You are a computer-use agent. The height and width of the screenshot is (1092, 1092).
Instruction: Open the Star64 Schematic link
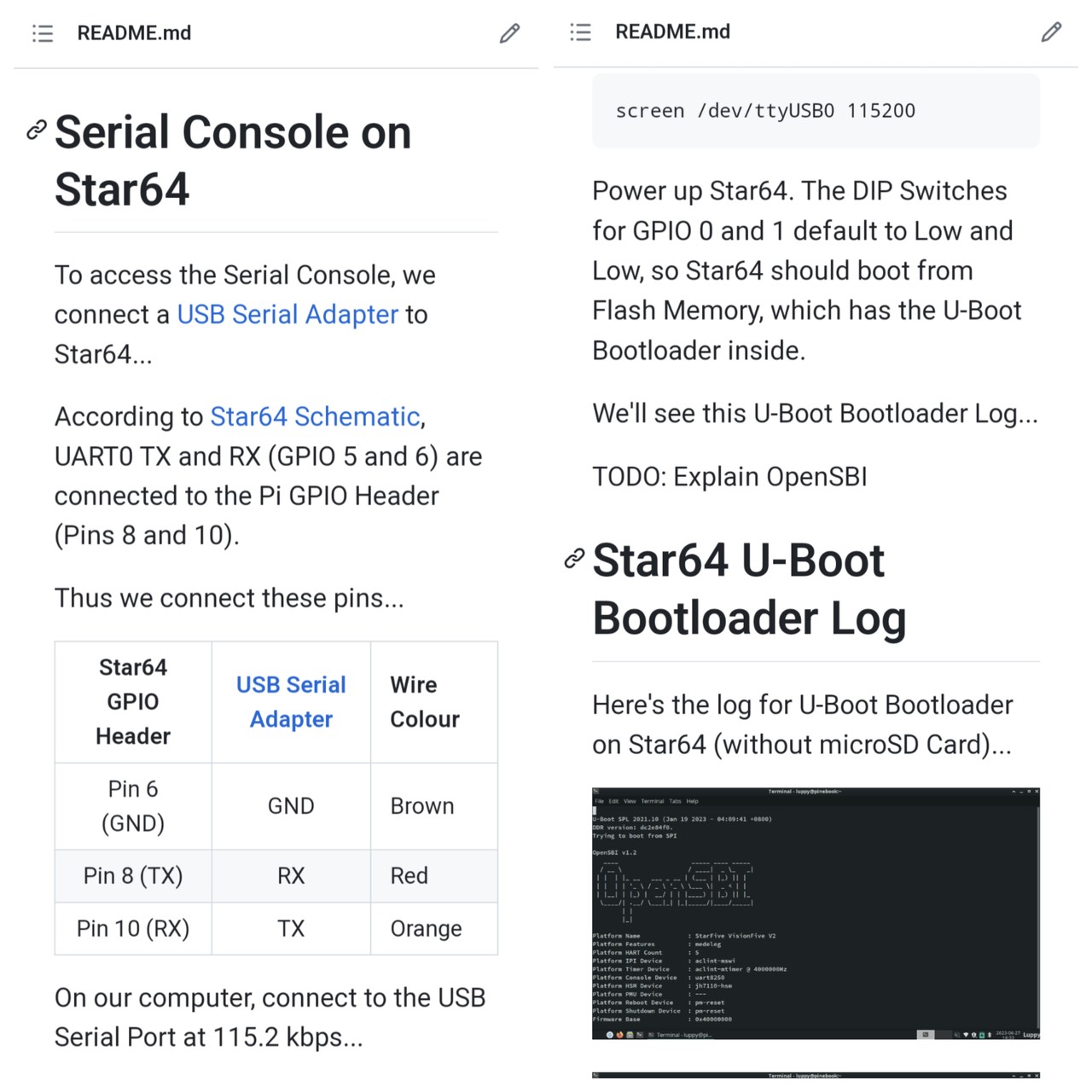(x=315, y=416)
